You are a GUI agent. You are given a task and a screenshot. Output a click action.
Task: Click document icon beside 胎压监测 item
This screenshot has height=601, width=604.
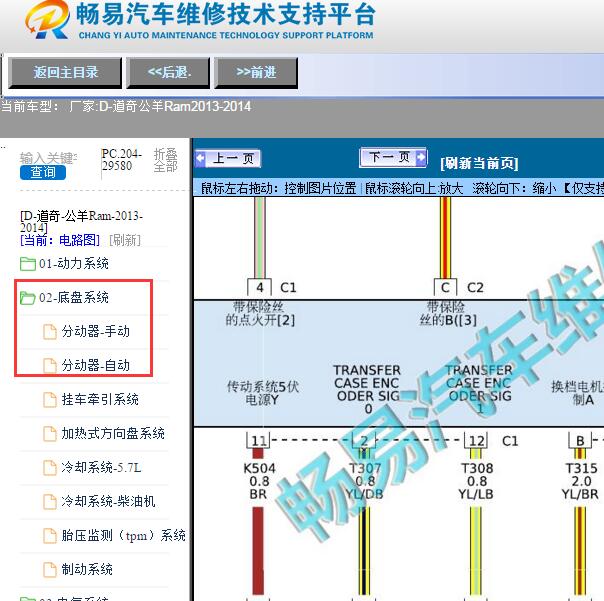point(50,535)
